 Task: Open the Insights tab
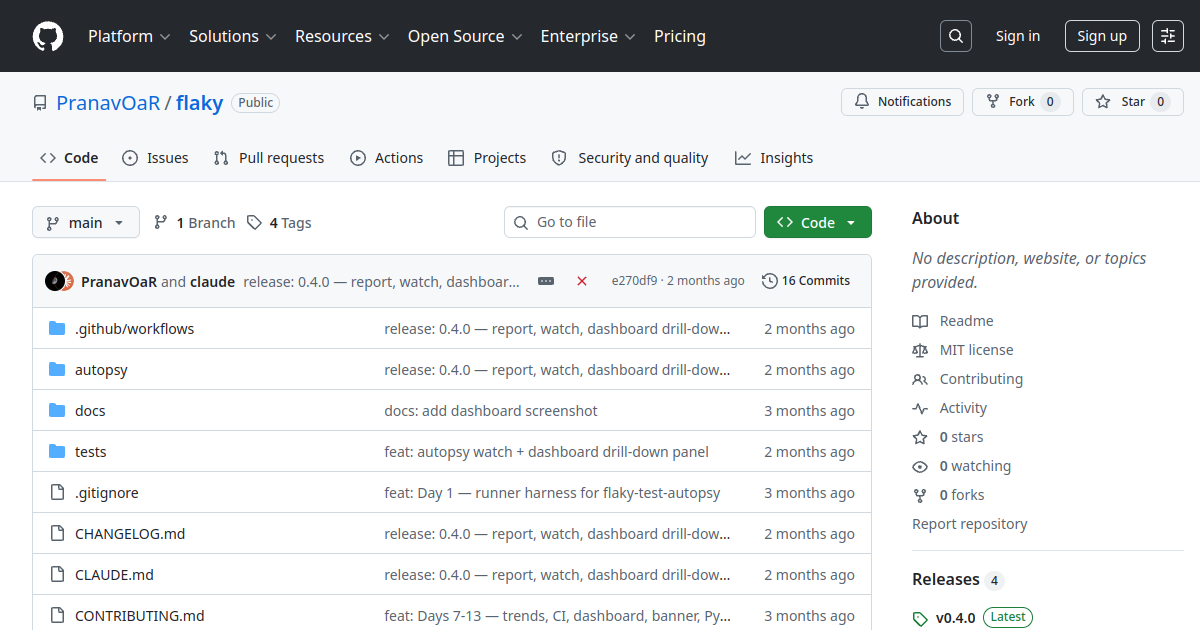coord(774,158)
